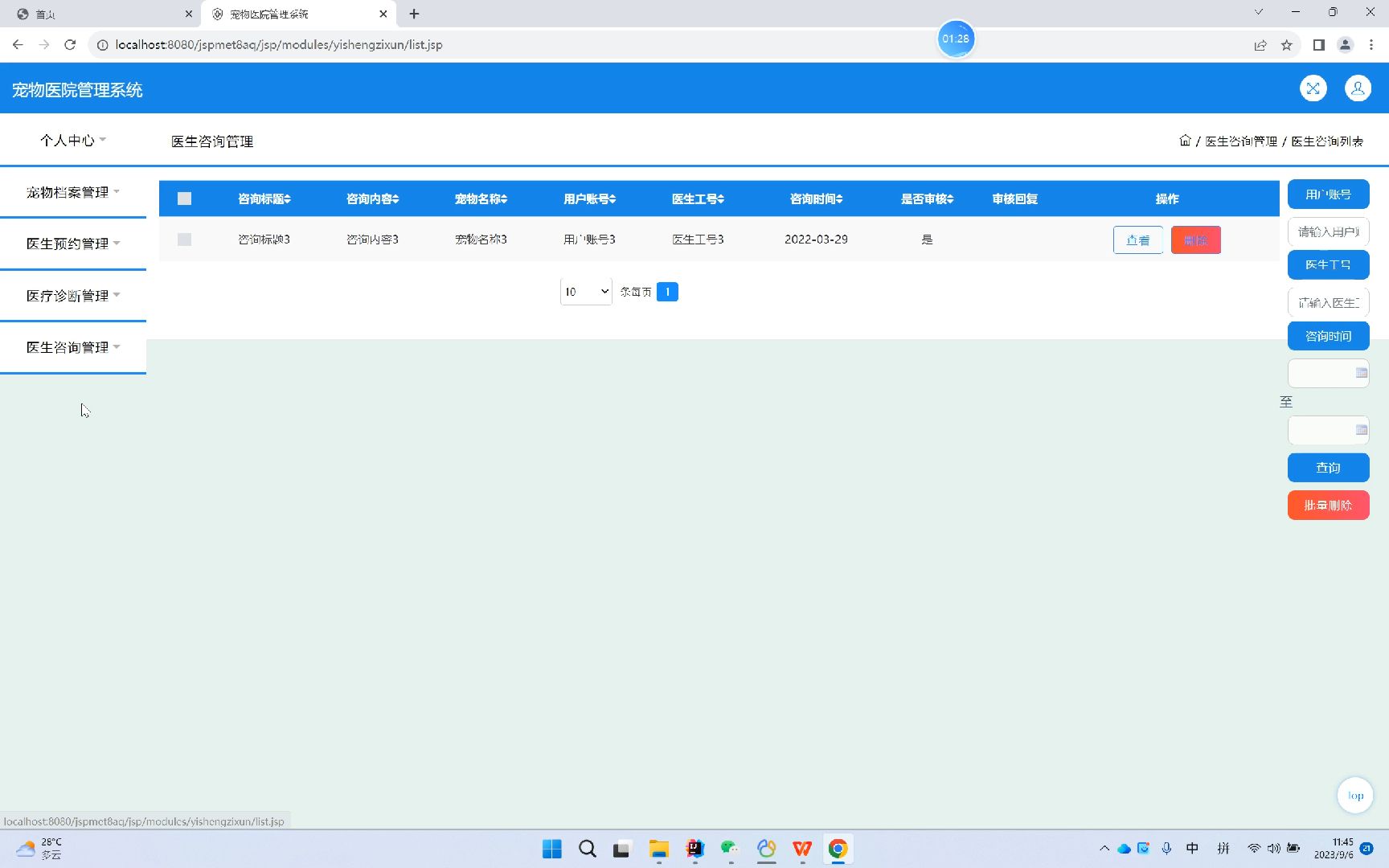Click browser address bar URL
1389x868 pixels.
click(x=279, y=45)
